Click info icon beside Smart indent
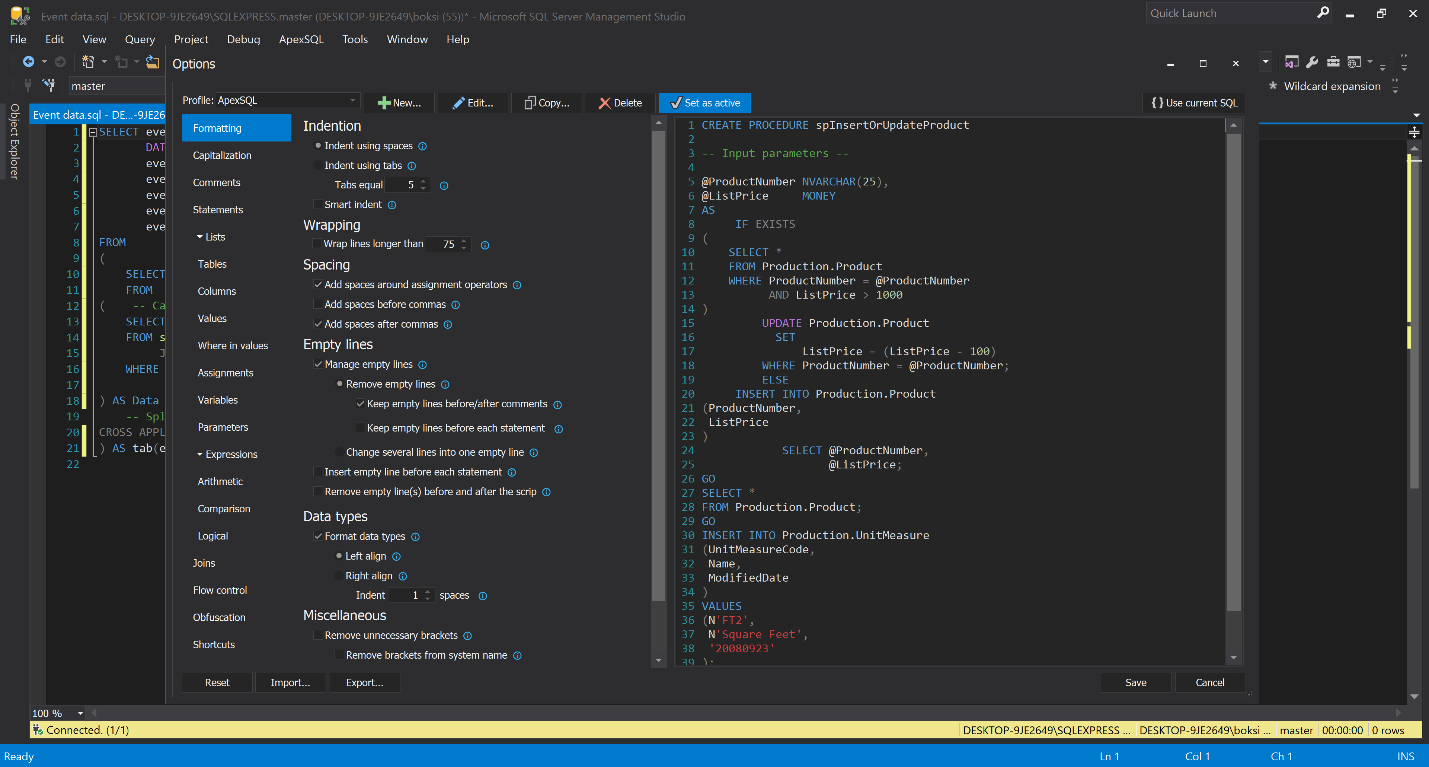 pyautogui.click(x=392, y=205)
